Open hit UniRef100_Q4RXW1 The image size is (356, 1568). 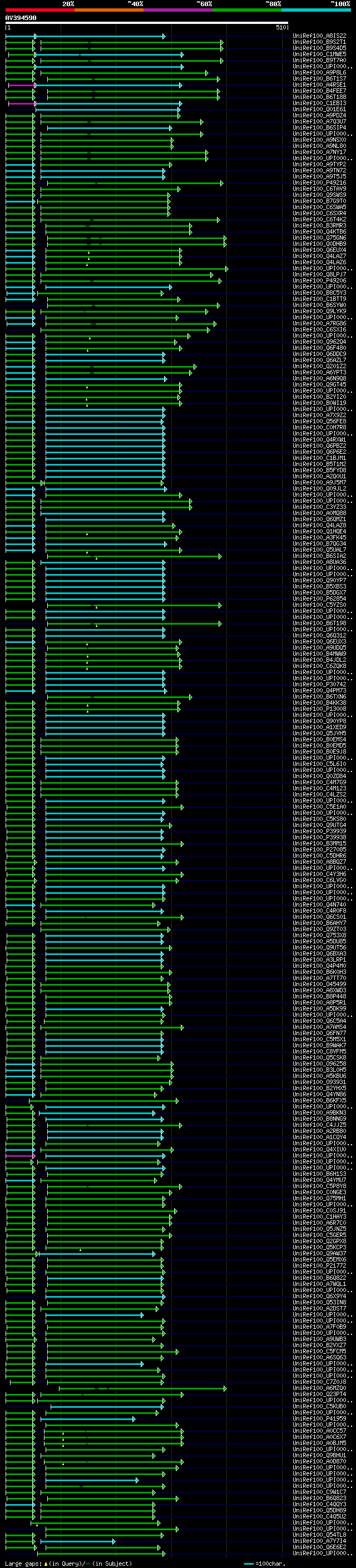pos(319,439)
